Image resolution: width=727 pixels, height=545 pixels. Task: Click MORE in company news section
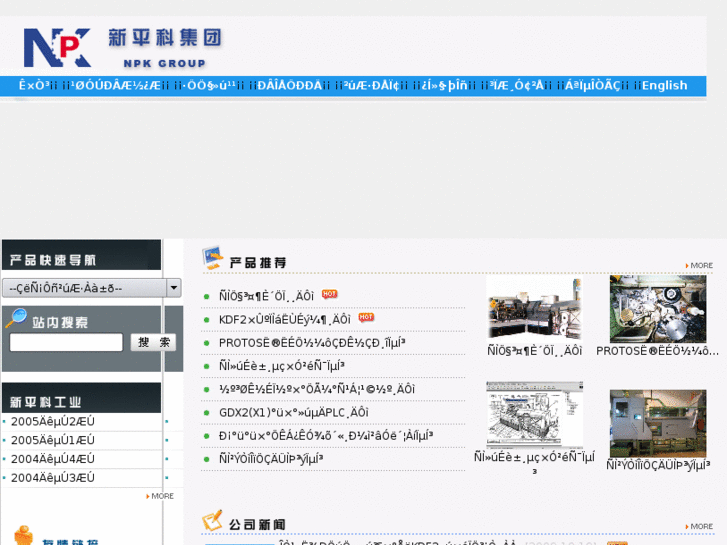pos(700,526)
